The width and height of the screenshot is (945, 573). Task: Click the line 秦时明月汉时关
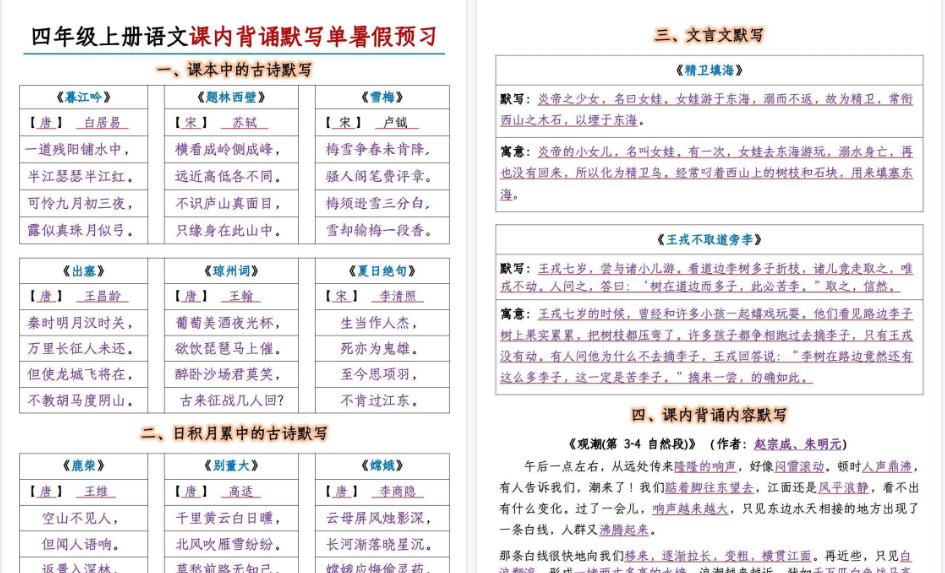[x=80, y=323]
